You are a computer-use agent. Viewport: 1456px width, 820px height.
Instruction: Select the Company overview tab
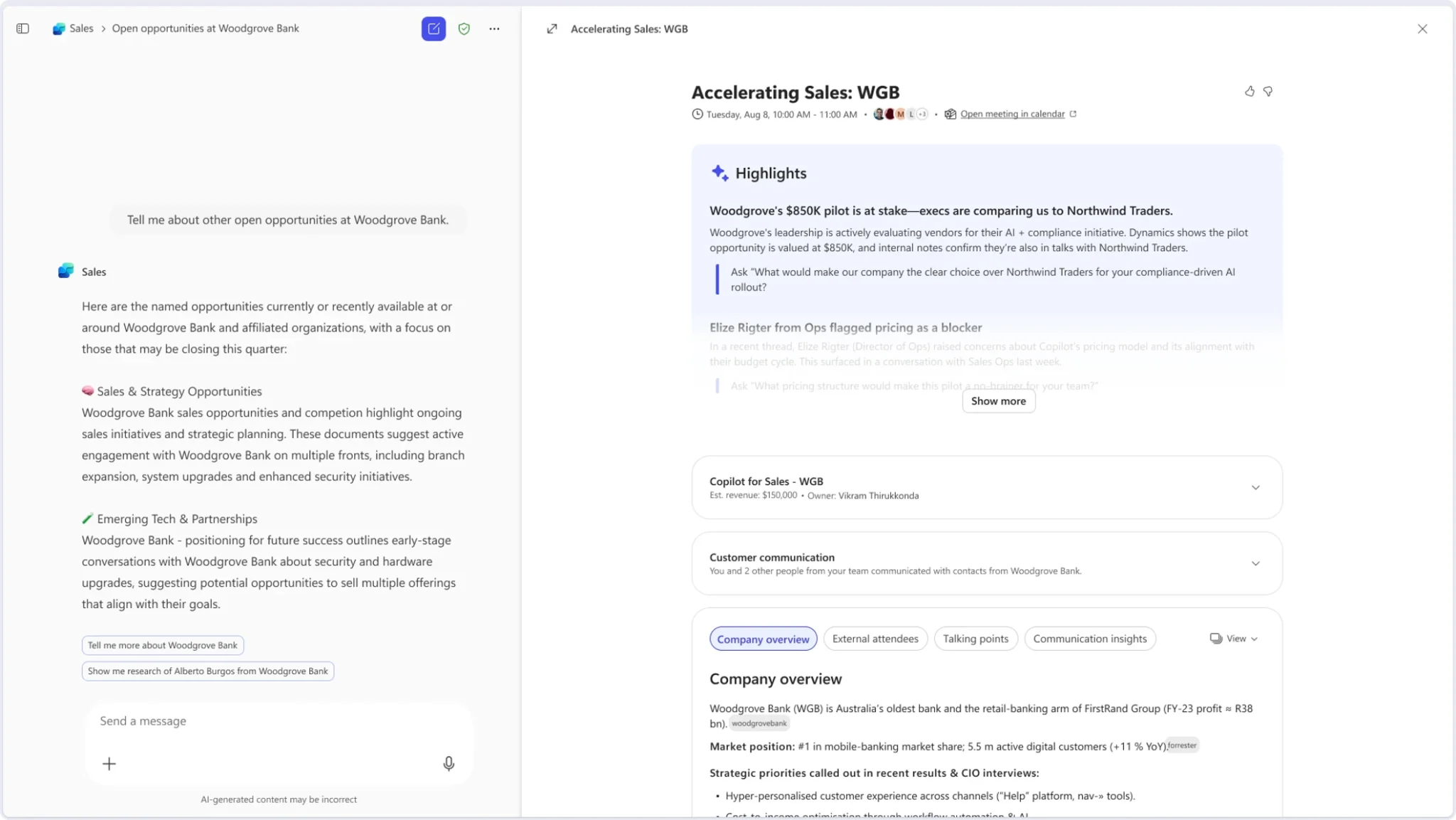pyautogui.click(x=763, y=639)
